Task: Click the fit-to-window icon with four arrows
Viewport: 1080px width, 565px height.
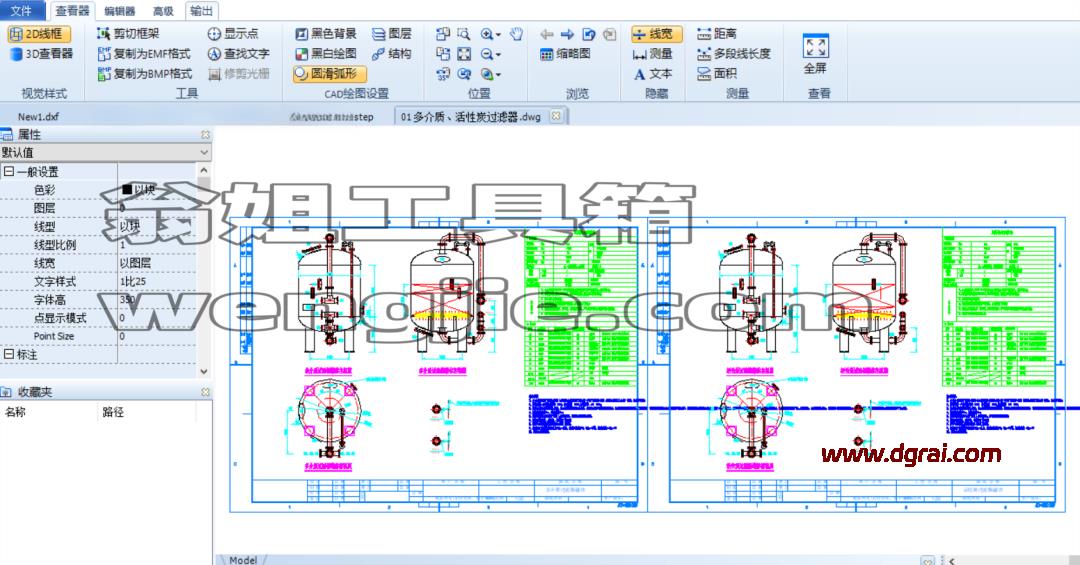Action: tap(464, 54)
